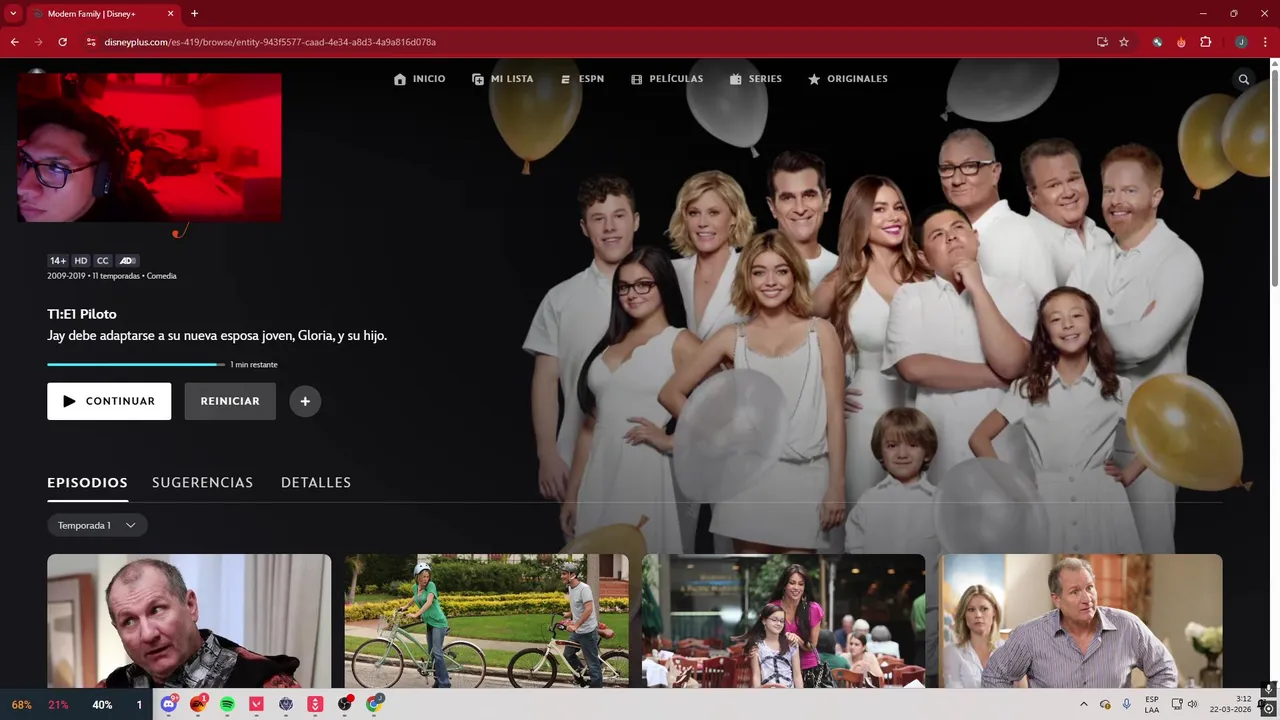Open the Chrome three-dot menu

pyautogui.click(x=1266, y=42)
